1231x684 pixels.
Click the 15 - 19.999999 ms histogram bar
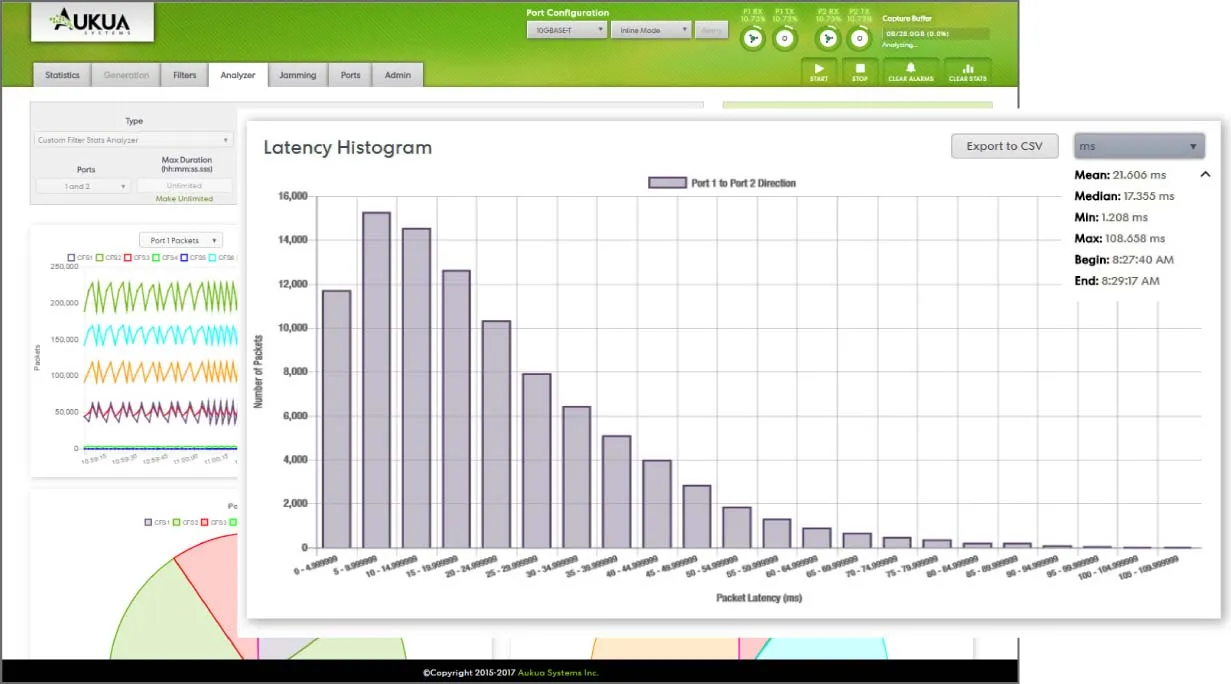click(457, 409)
